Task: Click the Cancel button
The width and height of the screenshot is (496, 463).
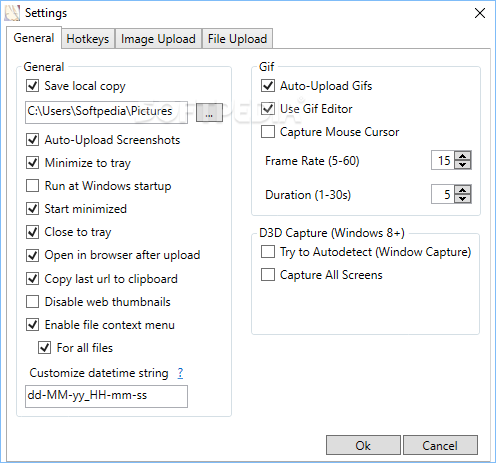Action: [x=440, y=445]
